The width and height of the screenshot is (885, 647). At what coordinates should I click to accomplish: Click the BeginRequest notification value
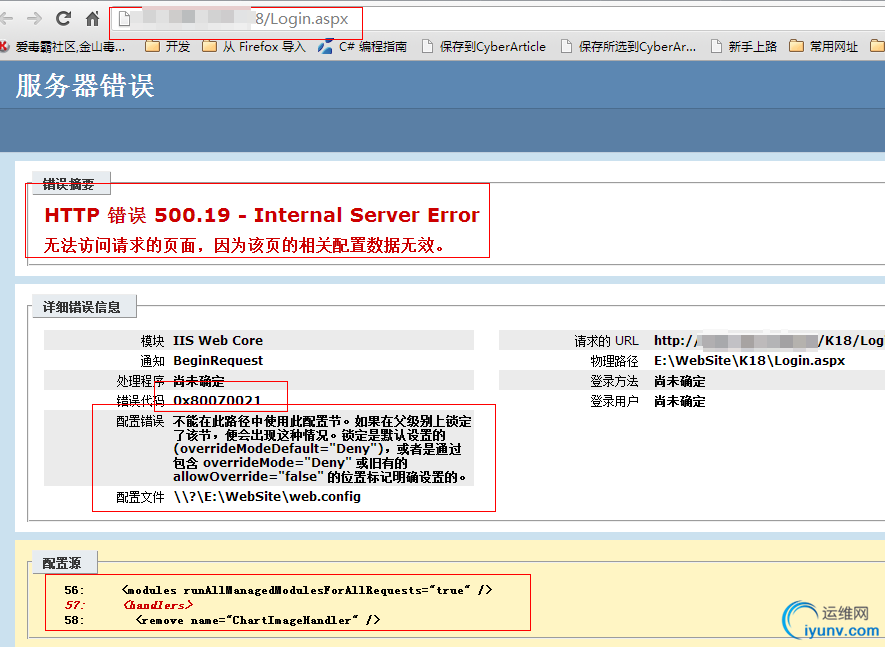218,361
